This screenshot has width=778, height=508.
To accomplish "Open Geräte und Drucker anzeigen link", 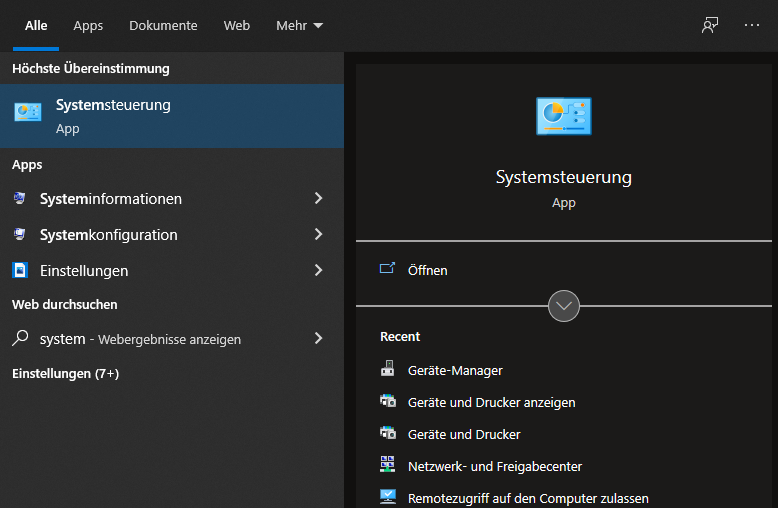I will coord(491,402).
